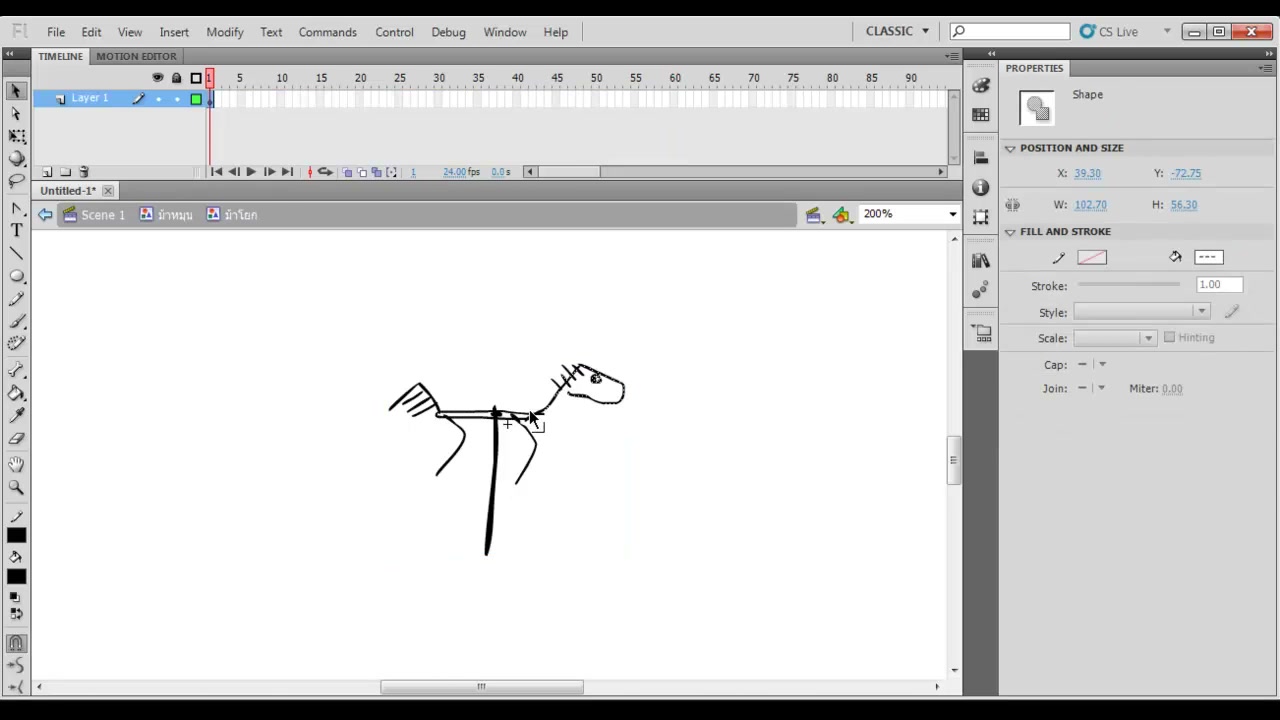Pick the Brush tool

click(x=16, y=321)
